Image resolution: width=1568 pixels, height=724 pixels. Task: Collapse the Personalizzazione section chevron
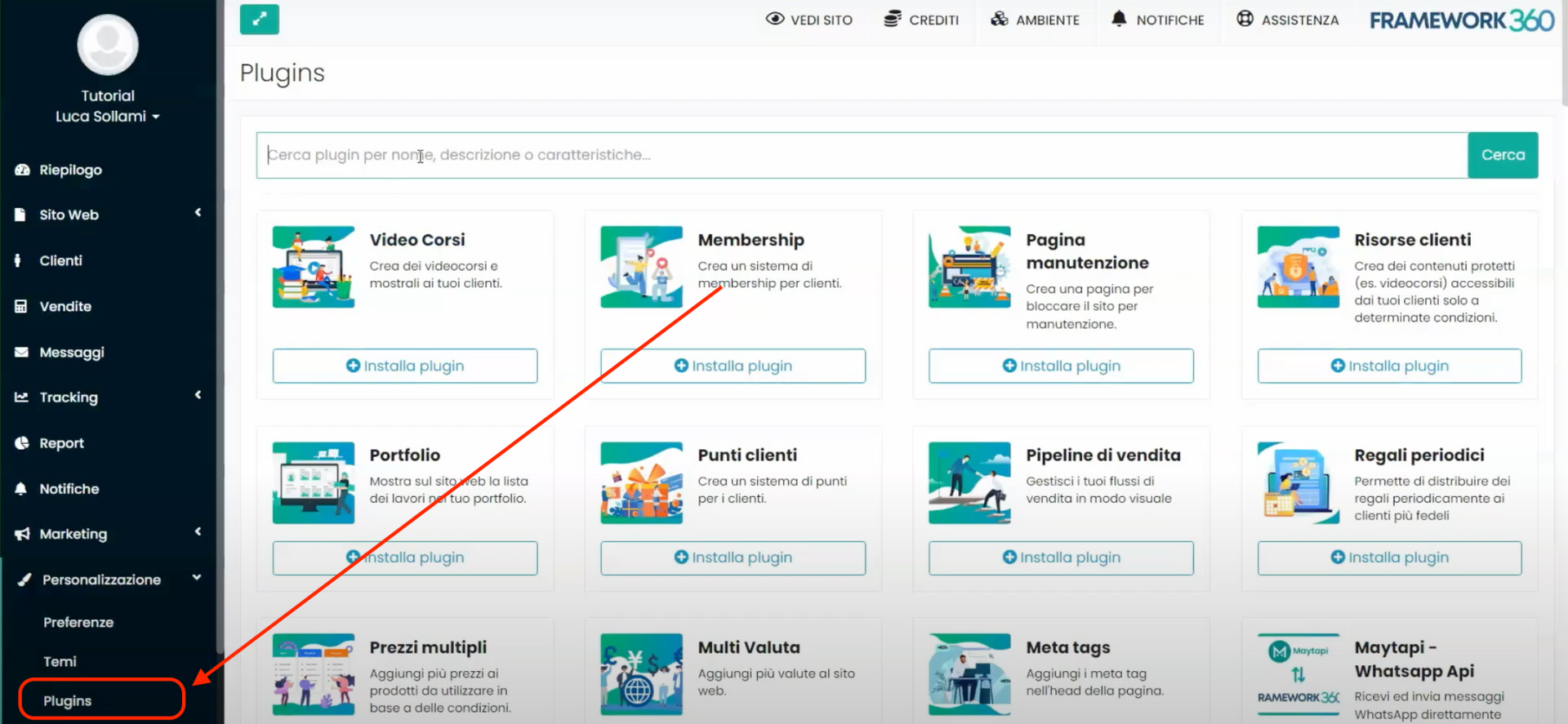click(x=197, y=578)
